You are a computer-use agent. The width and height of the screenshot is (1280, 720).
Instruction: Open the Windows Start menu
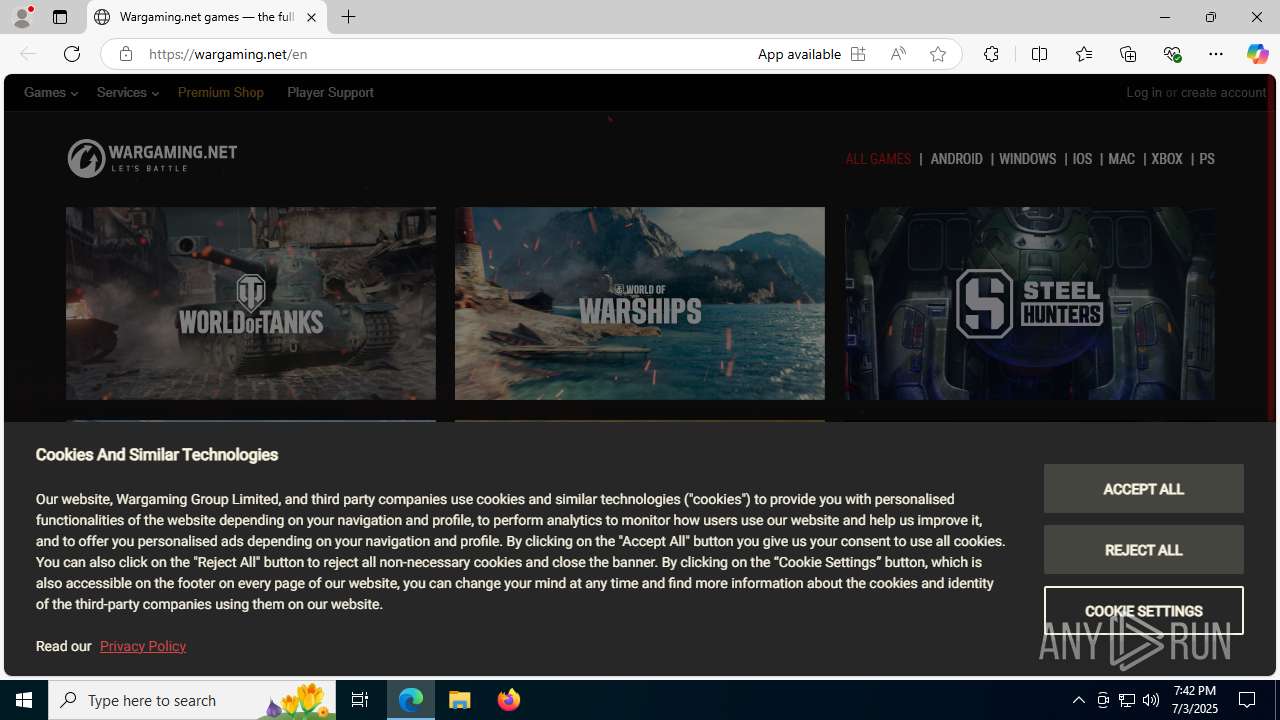[24, 700]
